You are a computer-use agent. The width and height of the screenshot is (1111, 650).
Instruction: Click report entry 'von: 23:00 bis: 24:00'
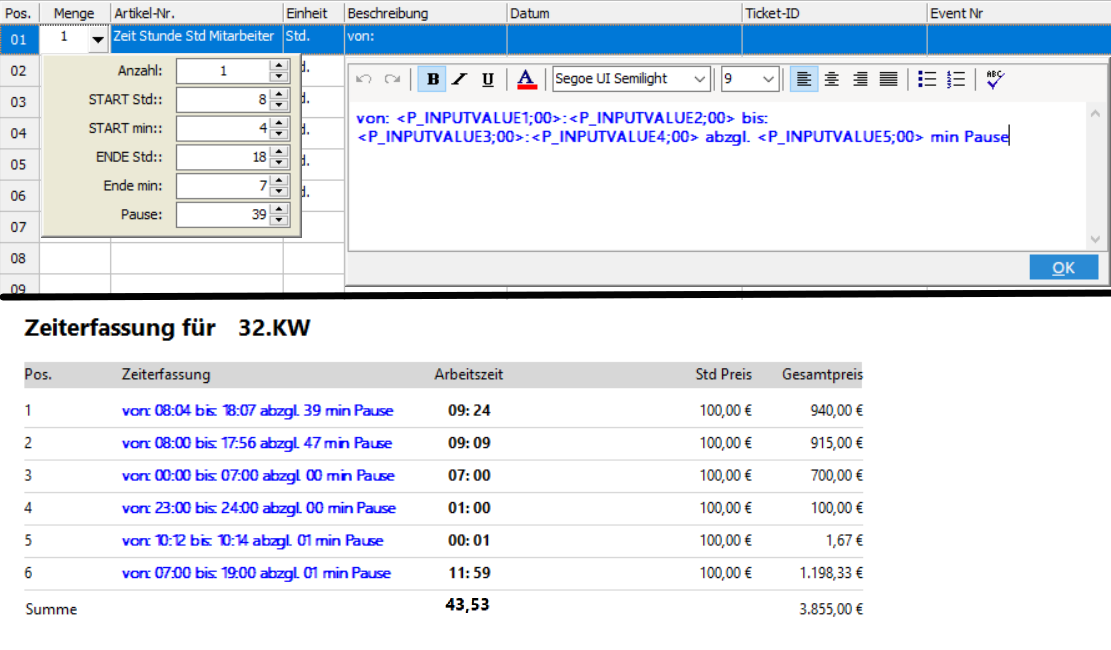[x=259, y=508]
